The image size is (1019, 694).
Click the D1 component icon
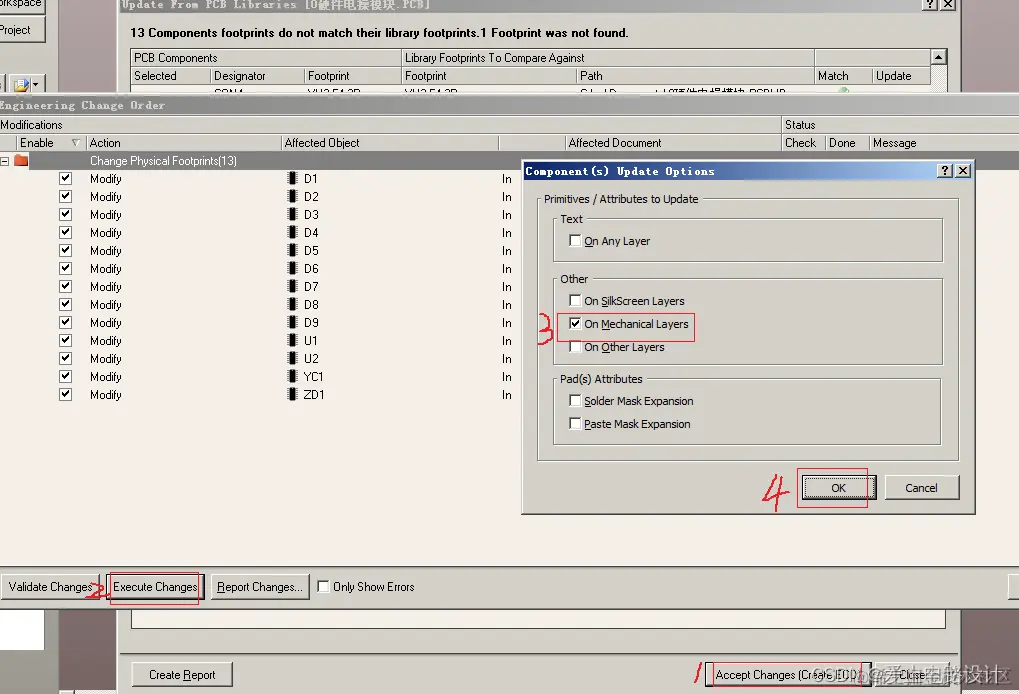pos(292,178)
